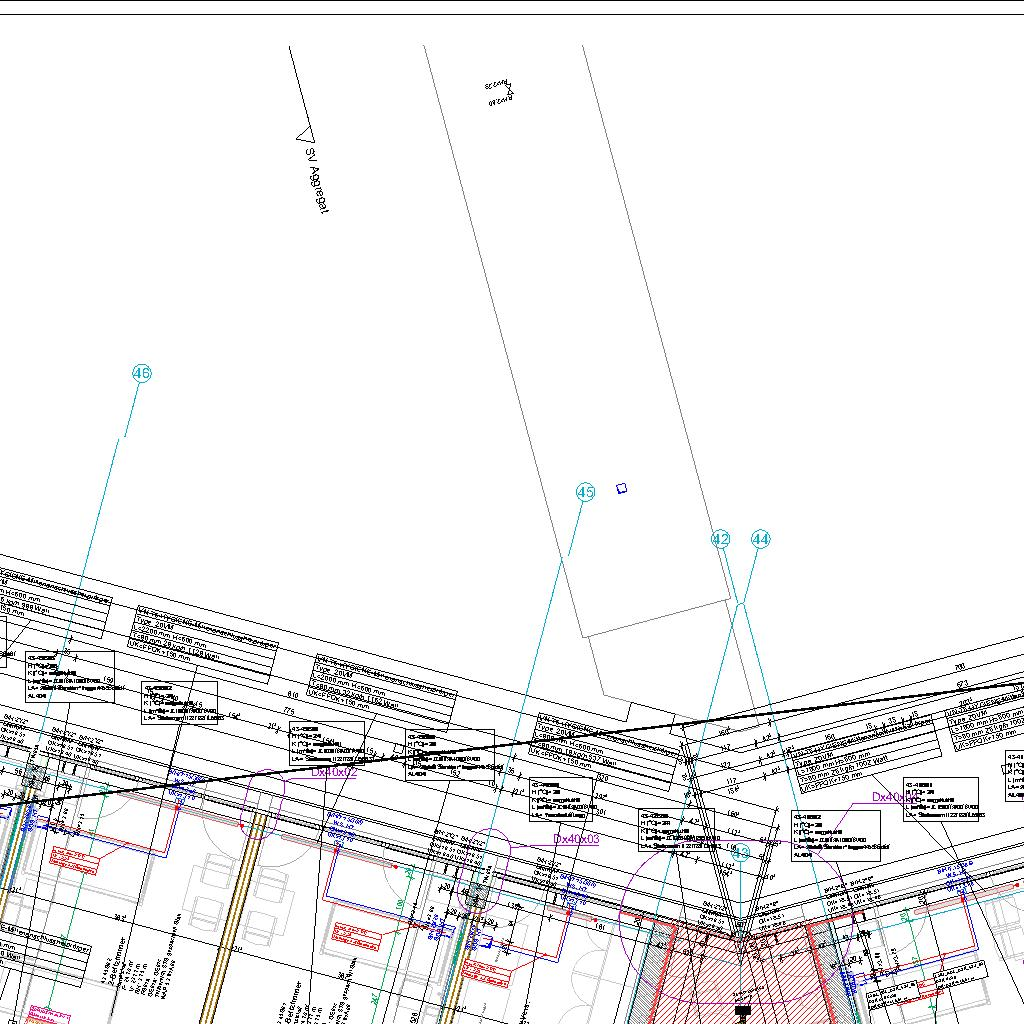This screenshot has height=1024, width=1024.
Task: Click the triangle marker above SV Aggregat
Action: click(x=304, y=133)
